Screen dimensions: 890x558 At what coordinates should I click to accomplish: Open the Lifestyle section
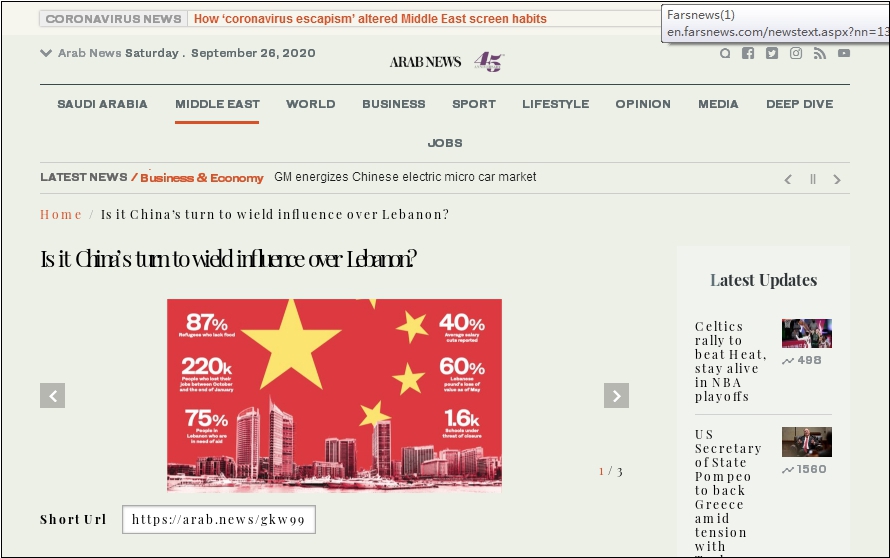[556, 104]
